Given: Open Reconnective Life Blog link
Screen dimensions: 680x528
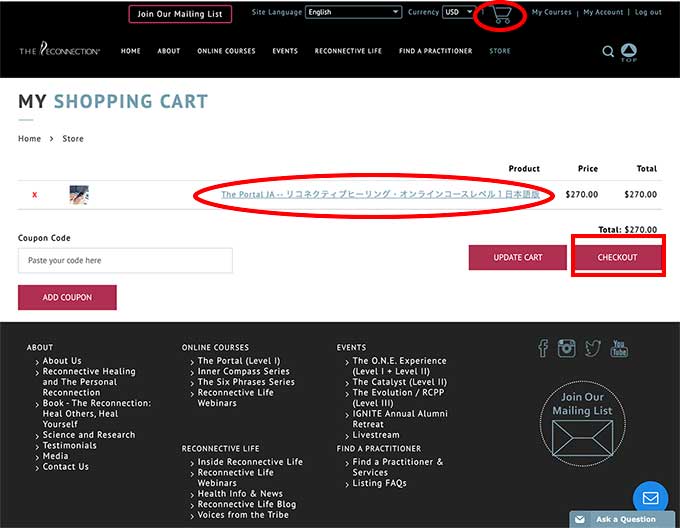Looking at the screenshot, I should point(247,504).
